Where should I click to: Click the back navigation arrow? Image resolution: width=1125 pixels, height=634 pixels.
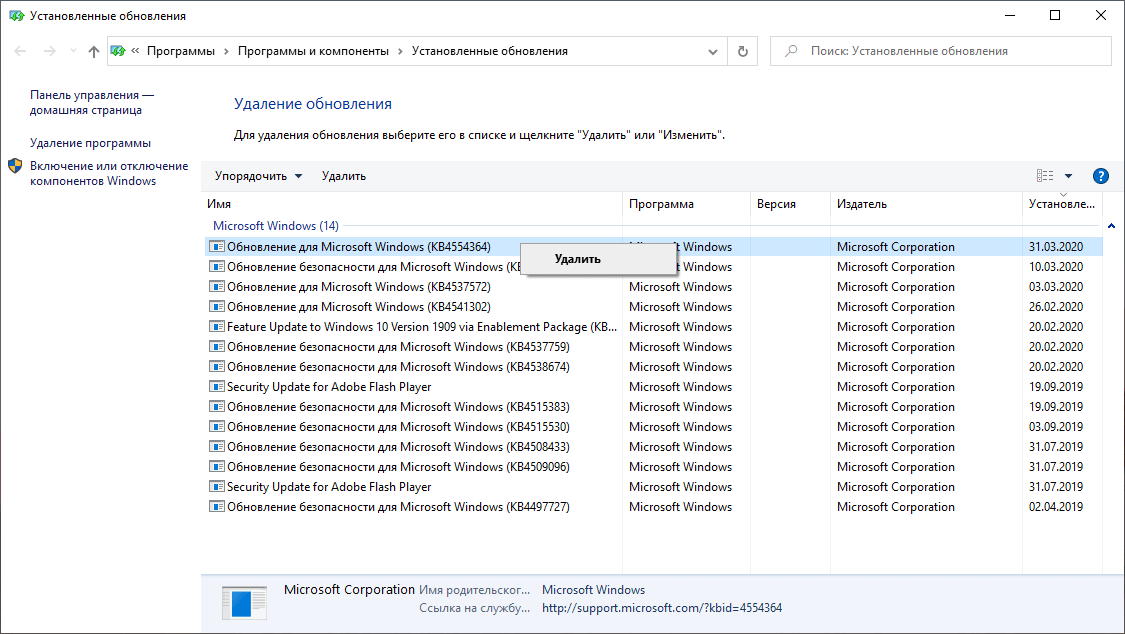pyautogui.click(x=21, y=51)
